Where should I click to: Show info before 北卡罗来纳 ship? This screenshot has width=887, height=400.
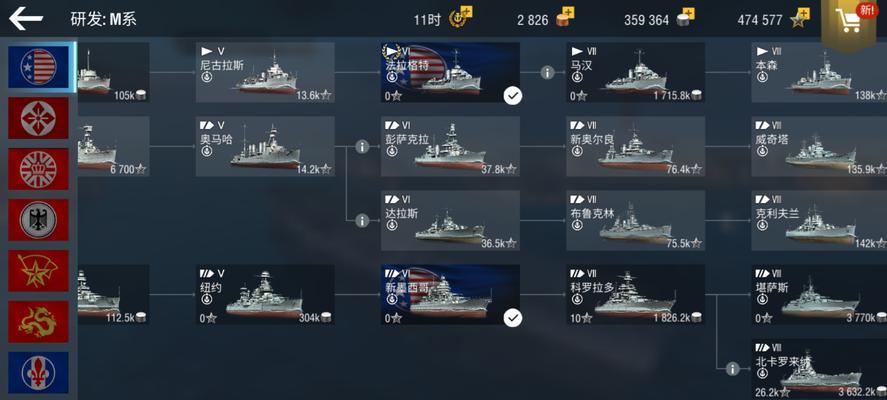point(733,369)
